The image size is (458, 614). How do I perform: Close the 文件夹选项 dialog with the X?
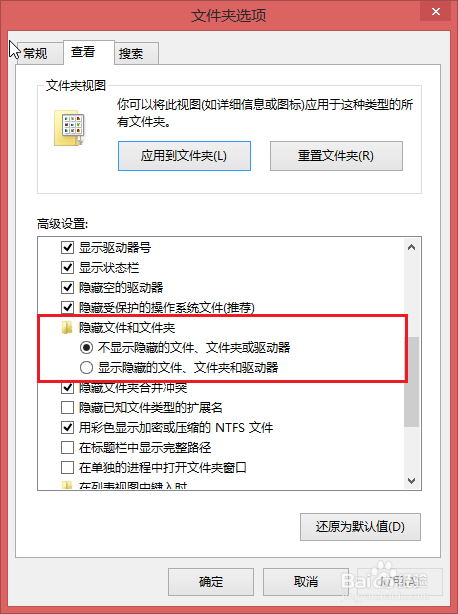(436, 11)
